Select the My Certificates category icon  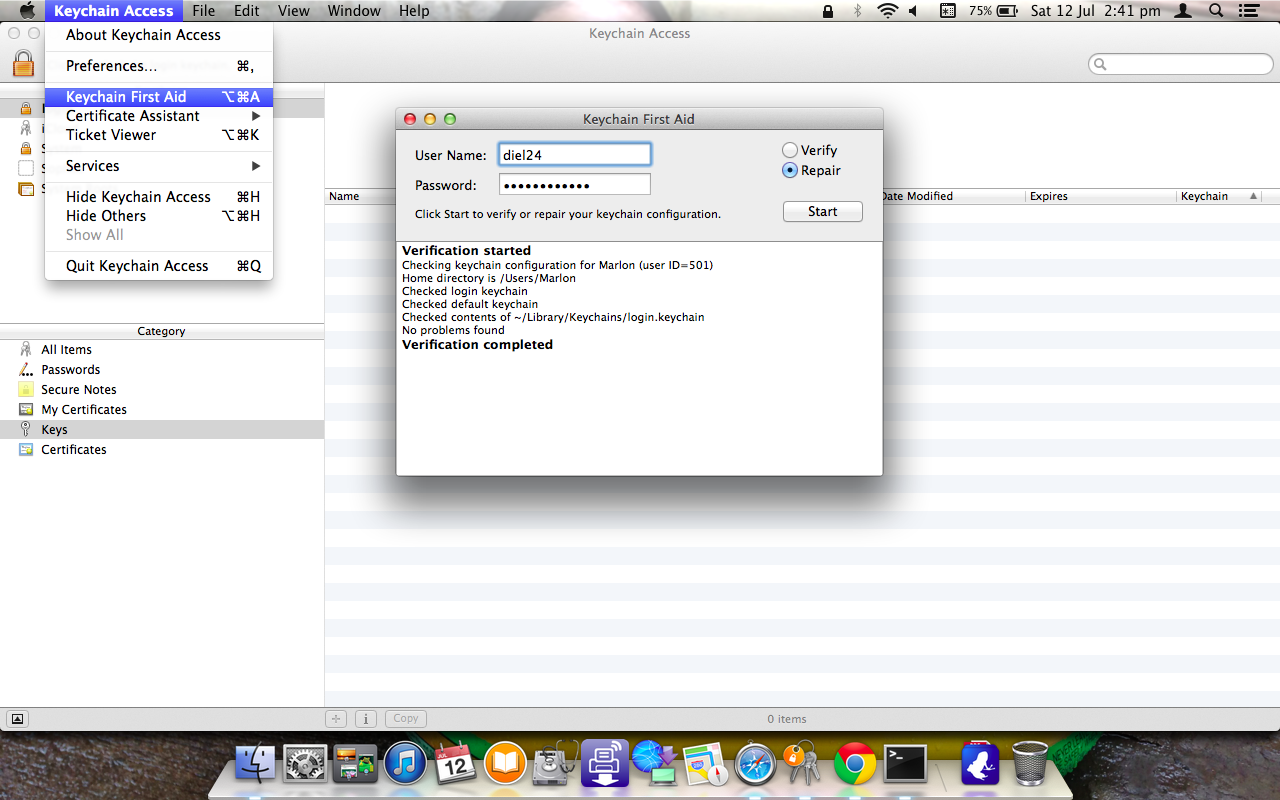click(26, 409)
